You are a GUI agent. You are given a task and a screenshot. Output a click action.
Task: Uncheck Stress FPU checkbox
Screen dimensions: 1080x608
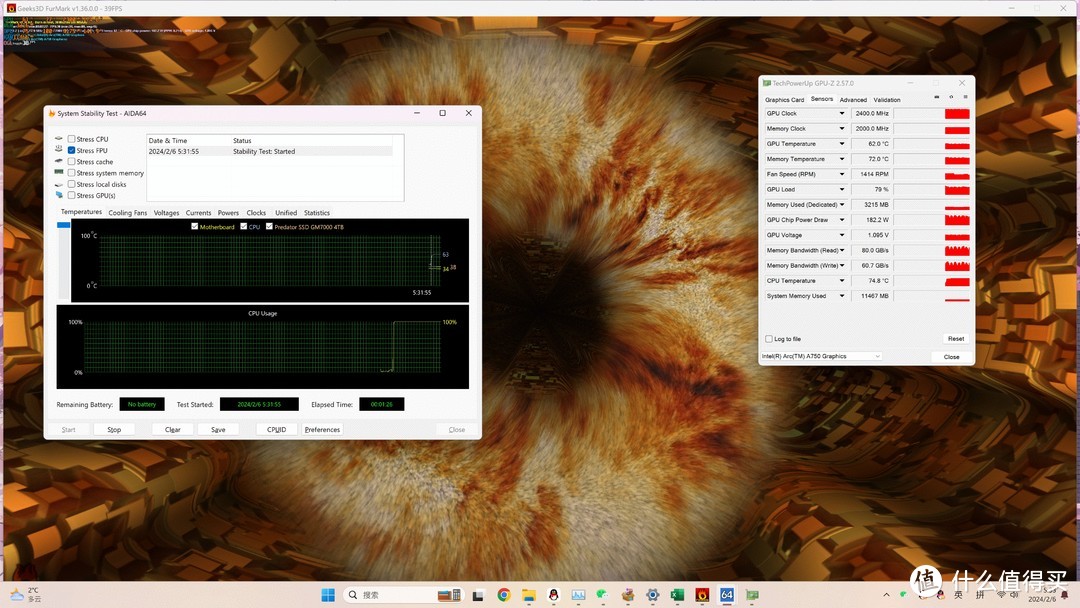[72, 150]
